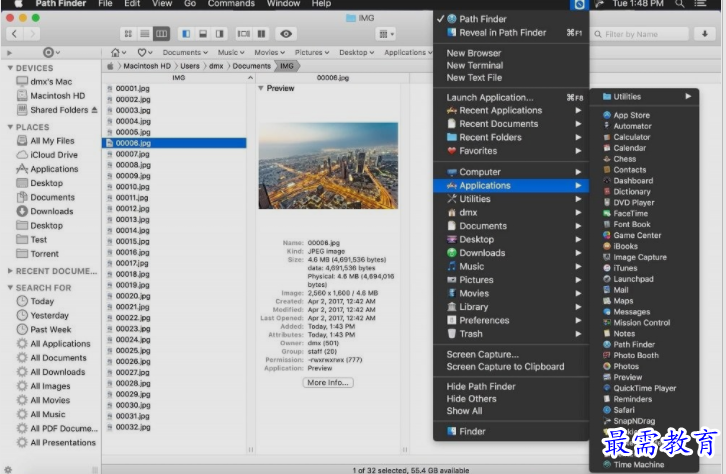This screenshot has height=474, width=726.
Task: Open Recent Folders submenu
Action: pyautogui.click(x=511, y=137)
